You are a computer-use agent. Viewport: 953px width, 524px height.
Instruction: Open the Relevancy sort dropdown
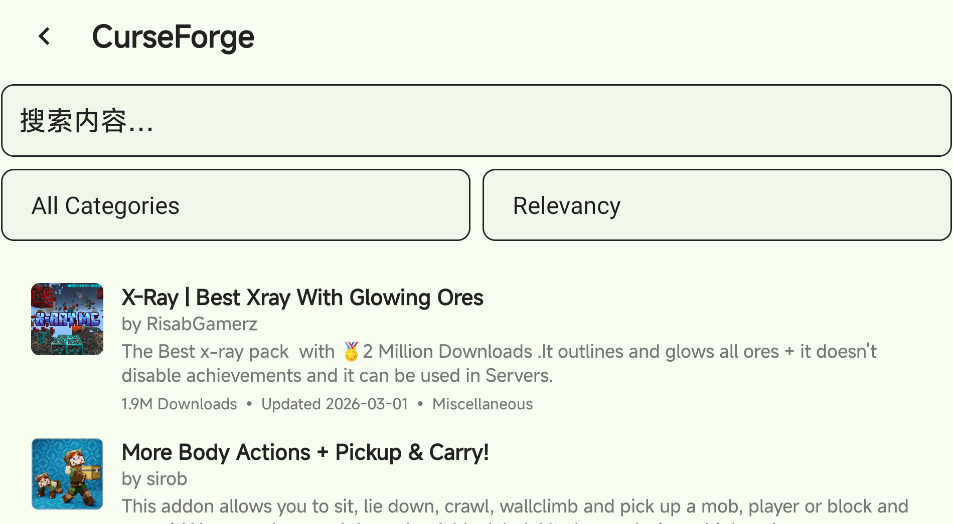pyautogui.click(x=717, y=205)
